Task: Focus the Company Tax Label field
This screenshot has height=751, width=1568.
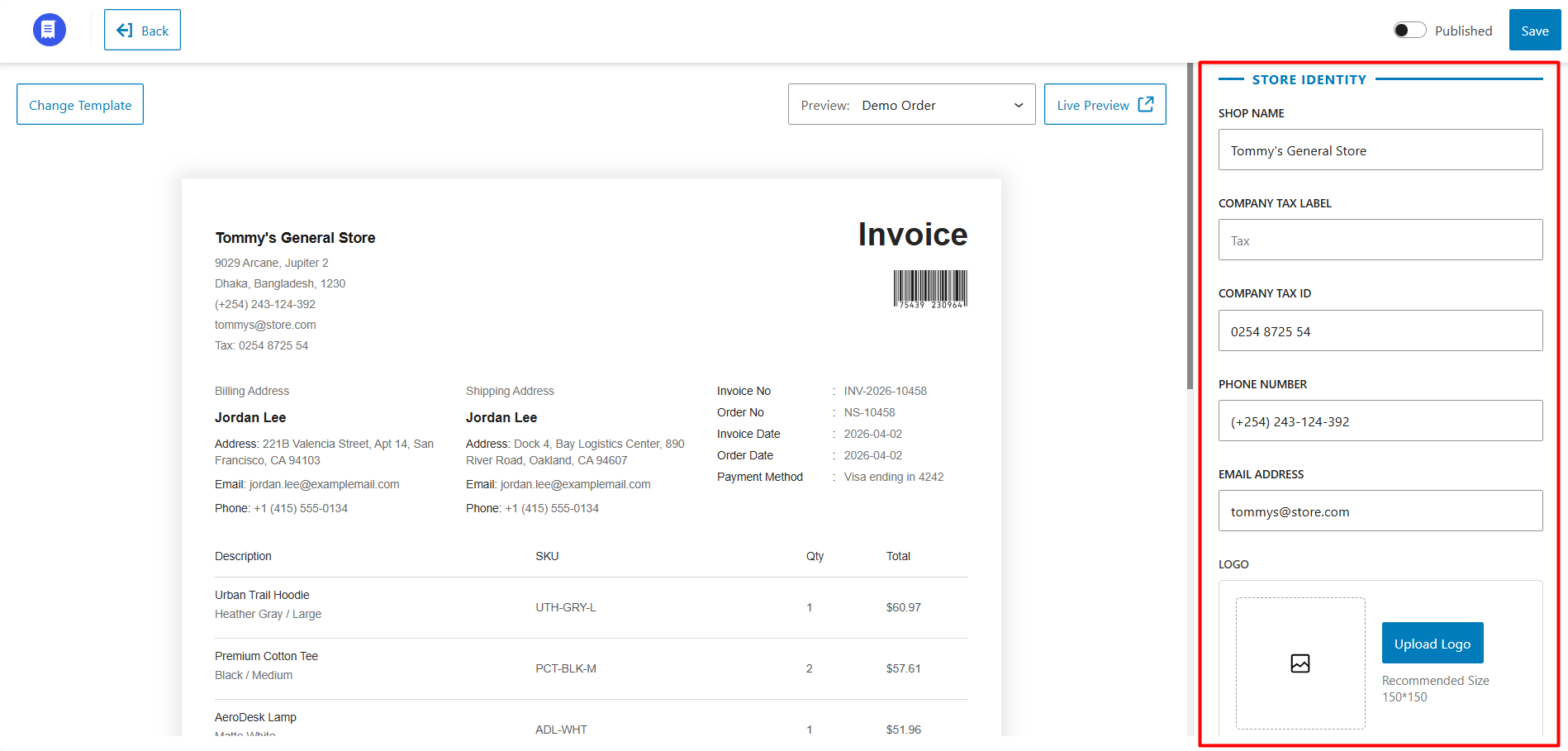Action: click(1380, 240)
